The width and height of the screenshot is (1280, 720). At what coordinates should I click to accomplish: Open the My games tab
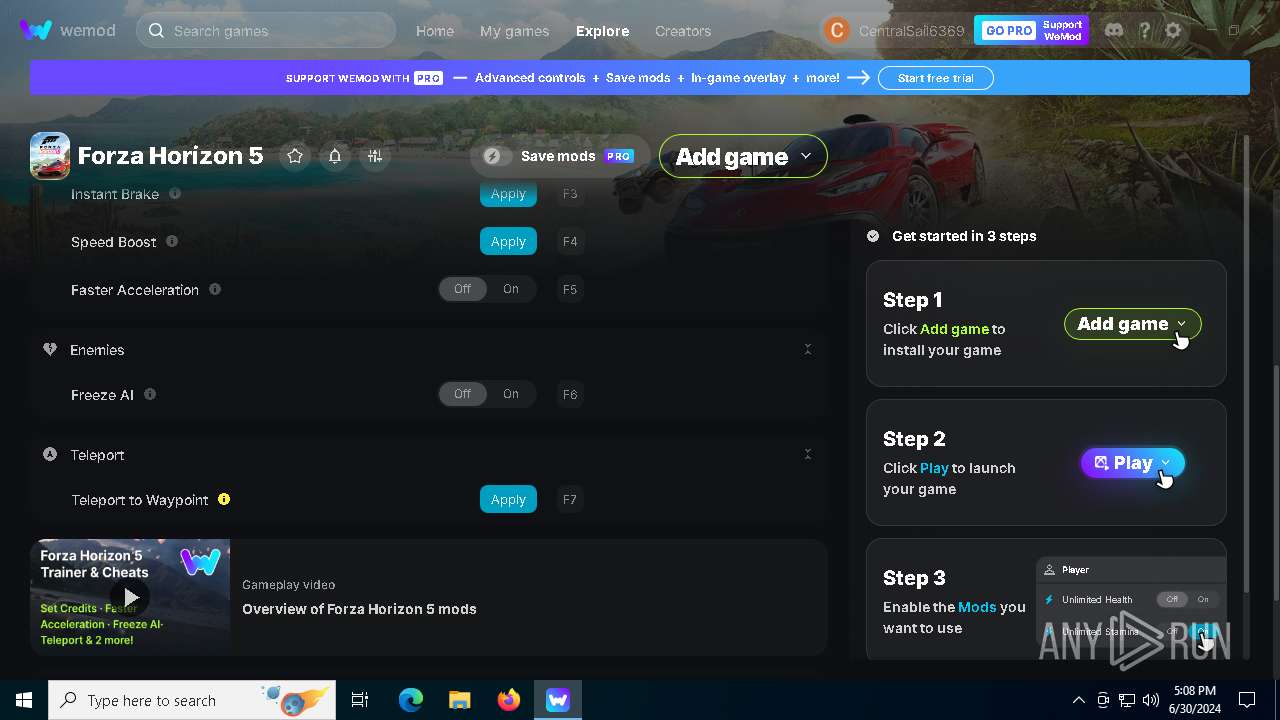tap(514, 31)
